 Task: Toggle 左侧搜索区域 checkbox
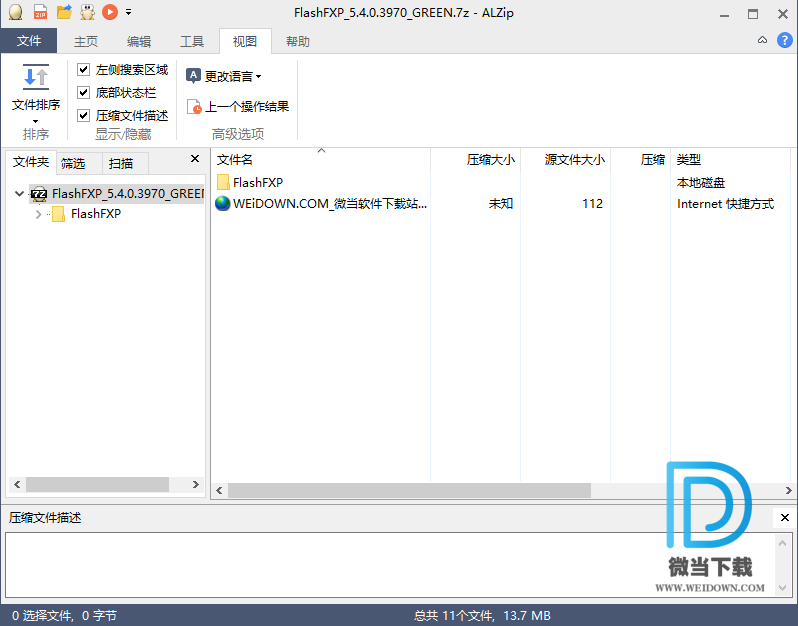83,69
